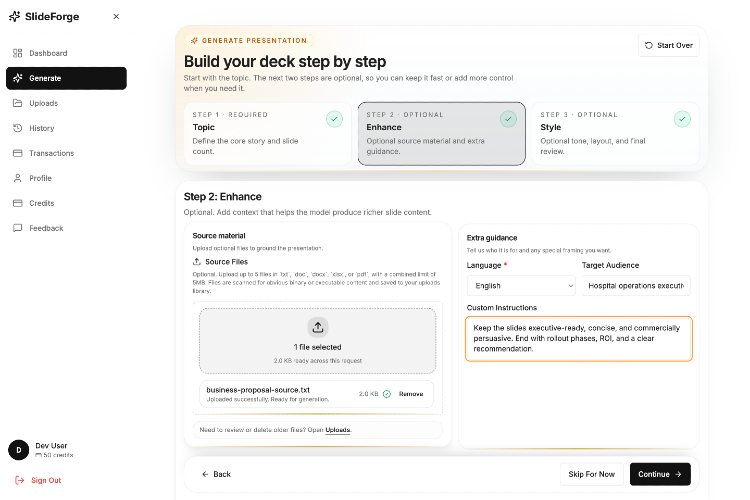This screenshot has width=750, height=500.
Task: Select the Step 3 Style card
Action: 615,133
